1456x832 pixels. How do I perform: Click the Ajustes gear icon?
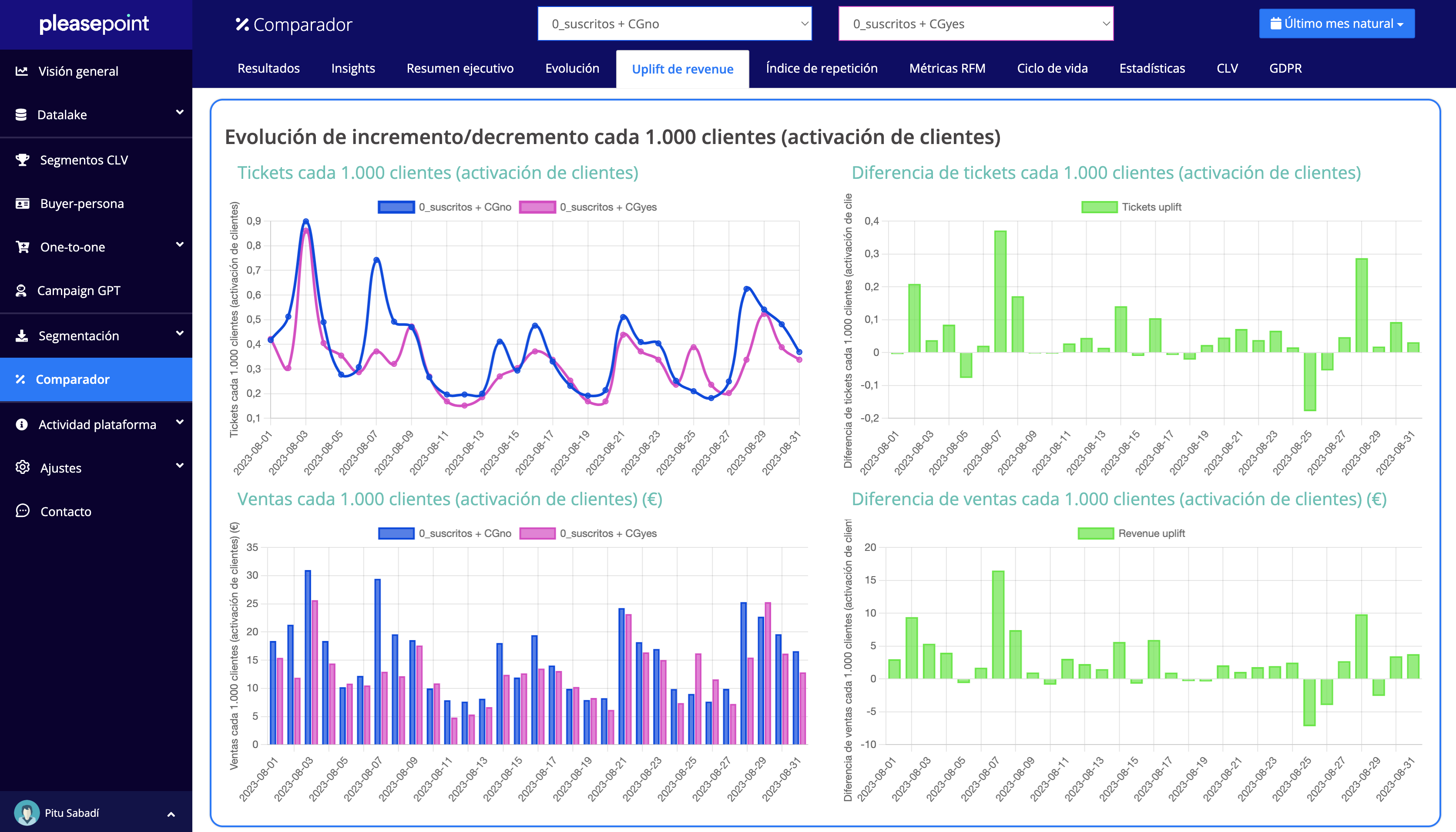click(22, 467)
